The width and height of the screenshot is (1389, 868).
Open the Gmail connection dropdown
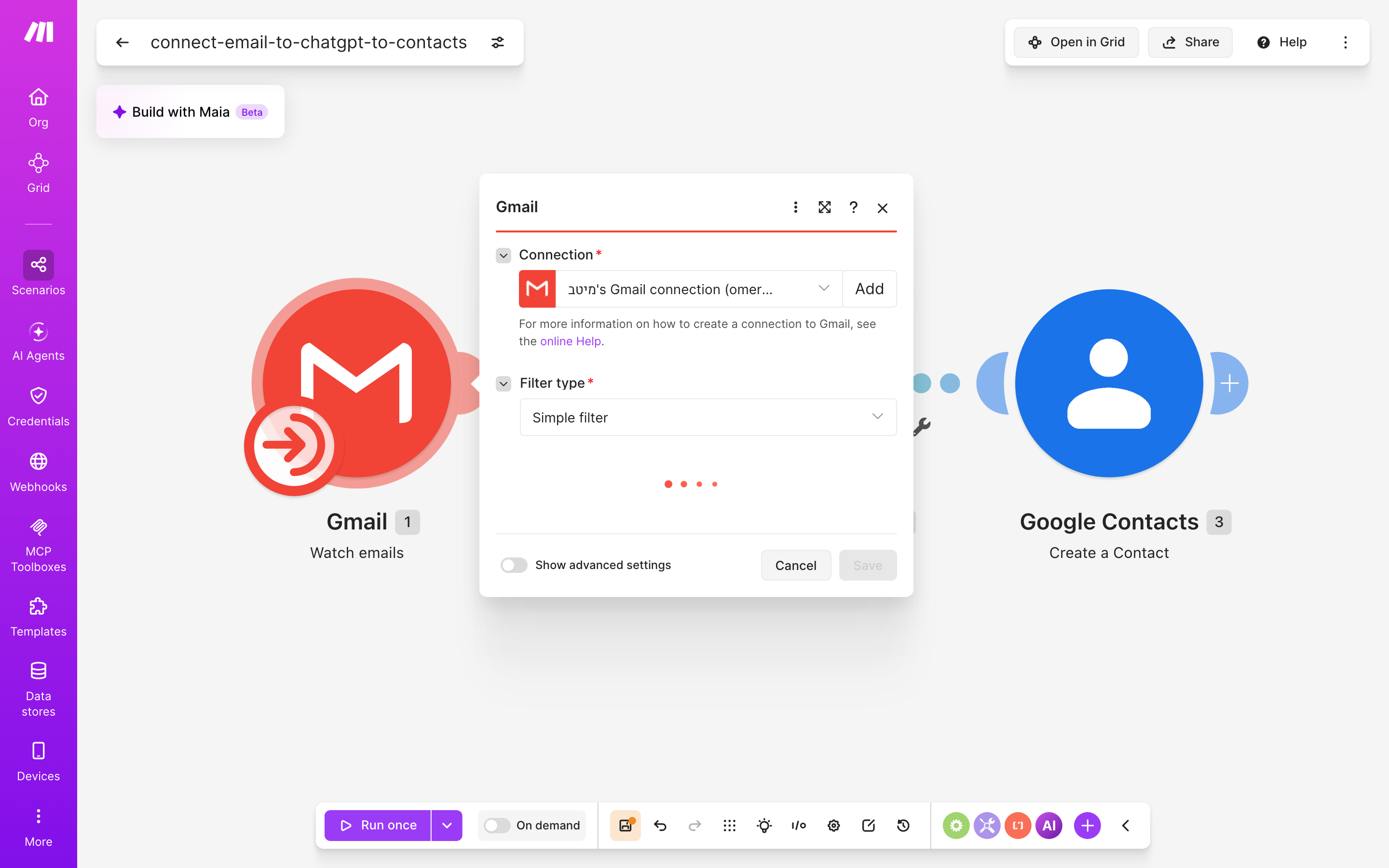tap(698, 289)
